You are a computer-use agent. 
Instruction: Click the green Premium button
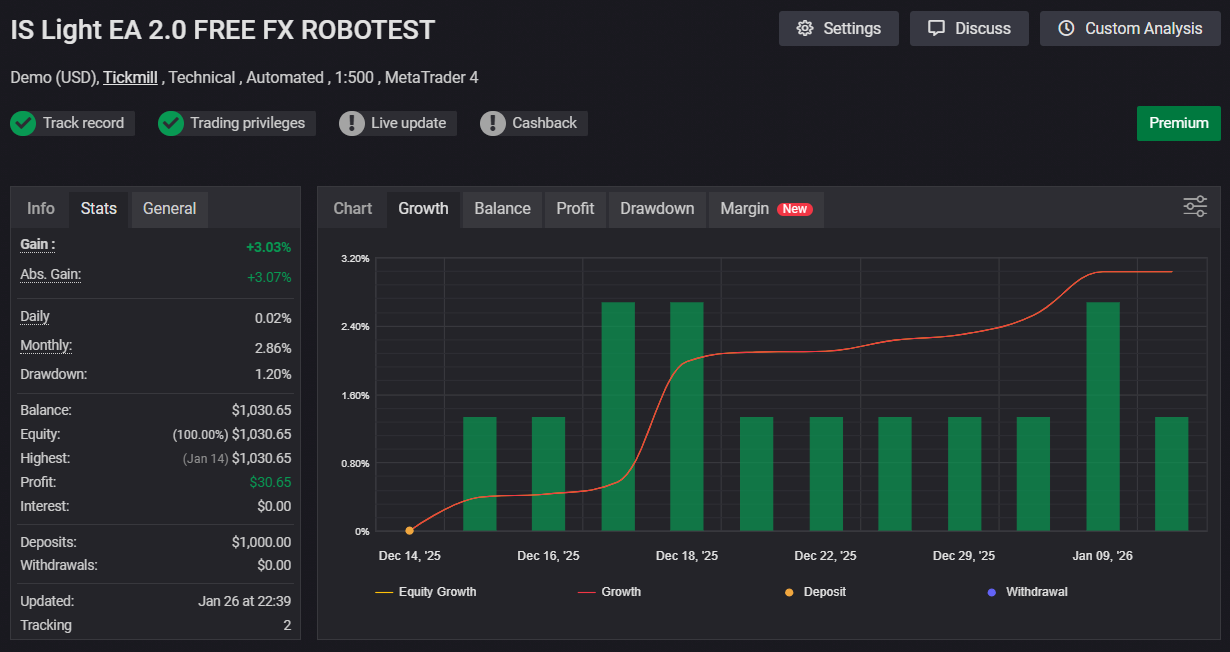(1178, 123)
